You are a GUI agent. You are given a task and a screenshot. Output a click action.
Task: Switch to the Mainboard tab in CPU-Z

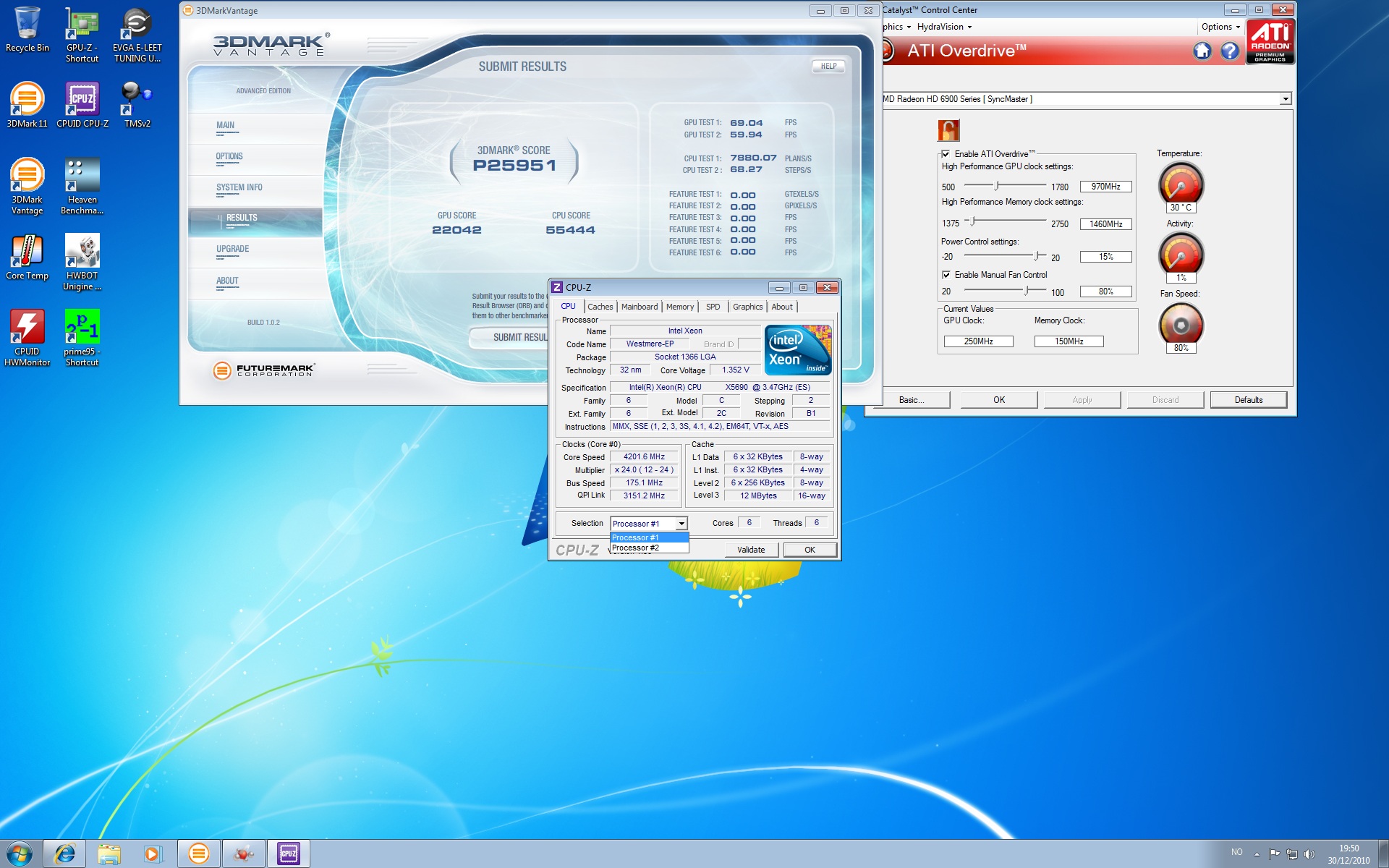coord(640,307)
